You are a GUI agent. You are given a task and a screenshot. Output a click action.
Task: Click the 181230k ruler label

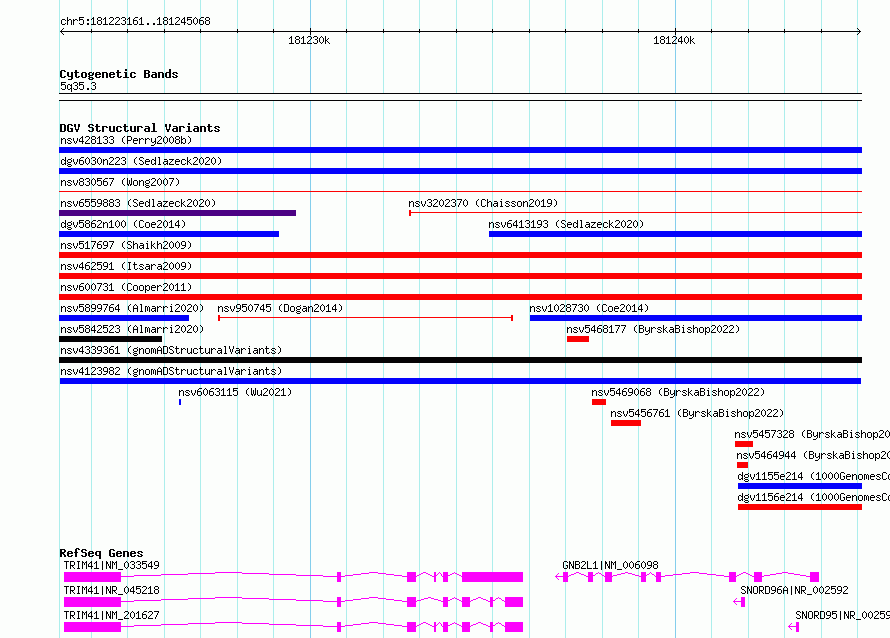(x=309, y=40)
